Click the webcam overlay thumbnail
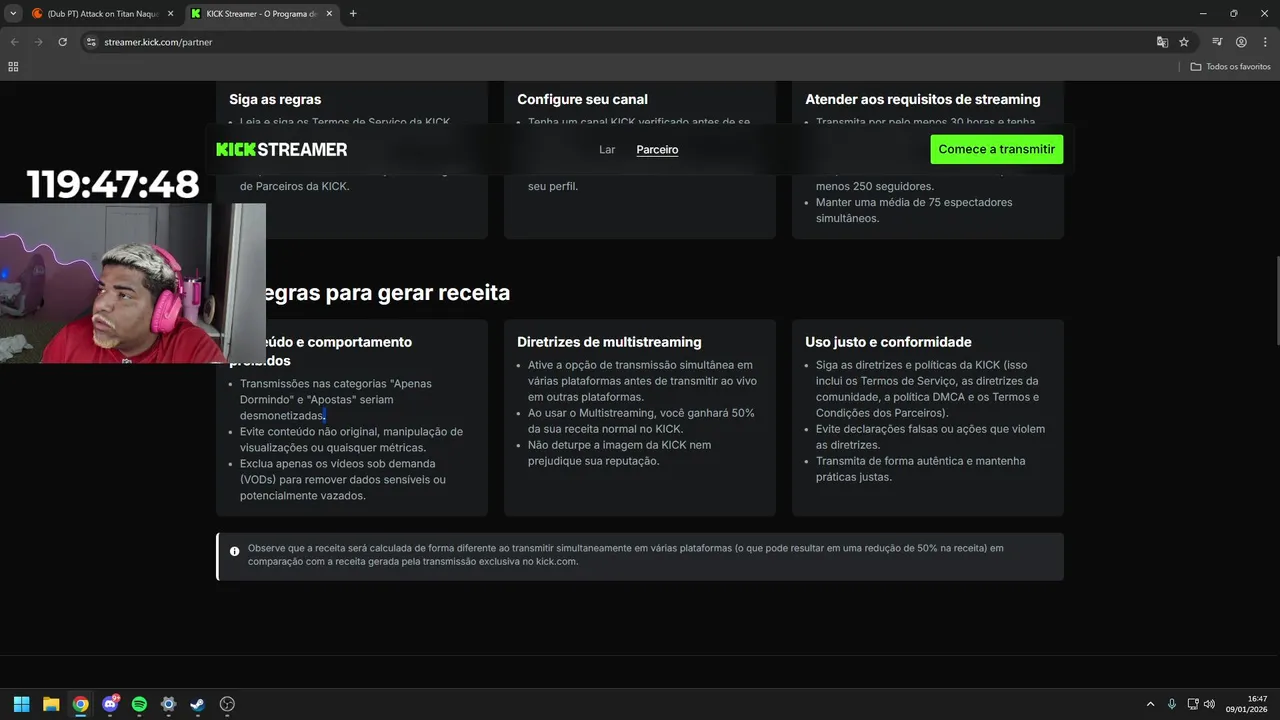This screenshot has height=720, width=1280. pyautogui.click(x=133, y=283)
